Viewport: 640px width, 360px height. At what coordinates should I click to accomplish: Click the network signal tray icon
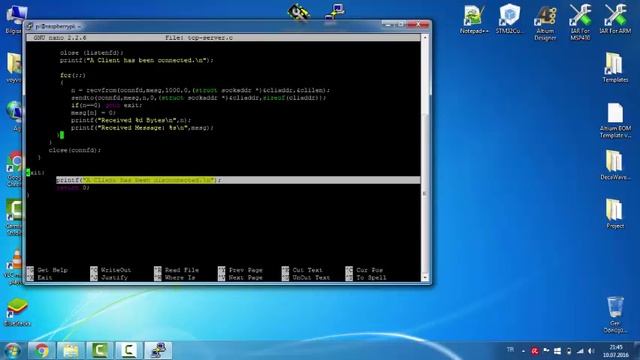click(x=580, y=351)
